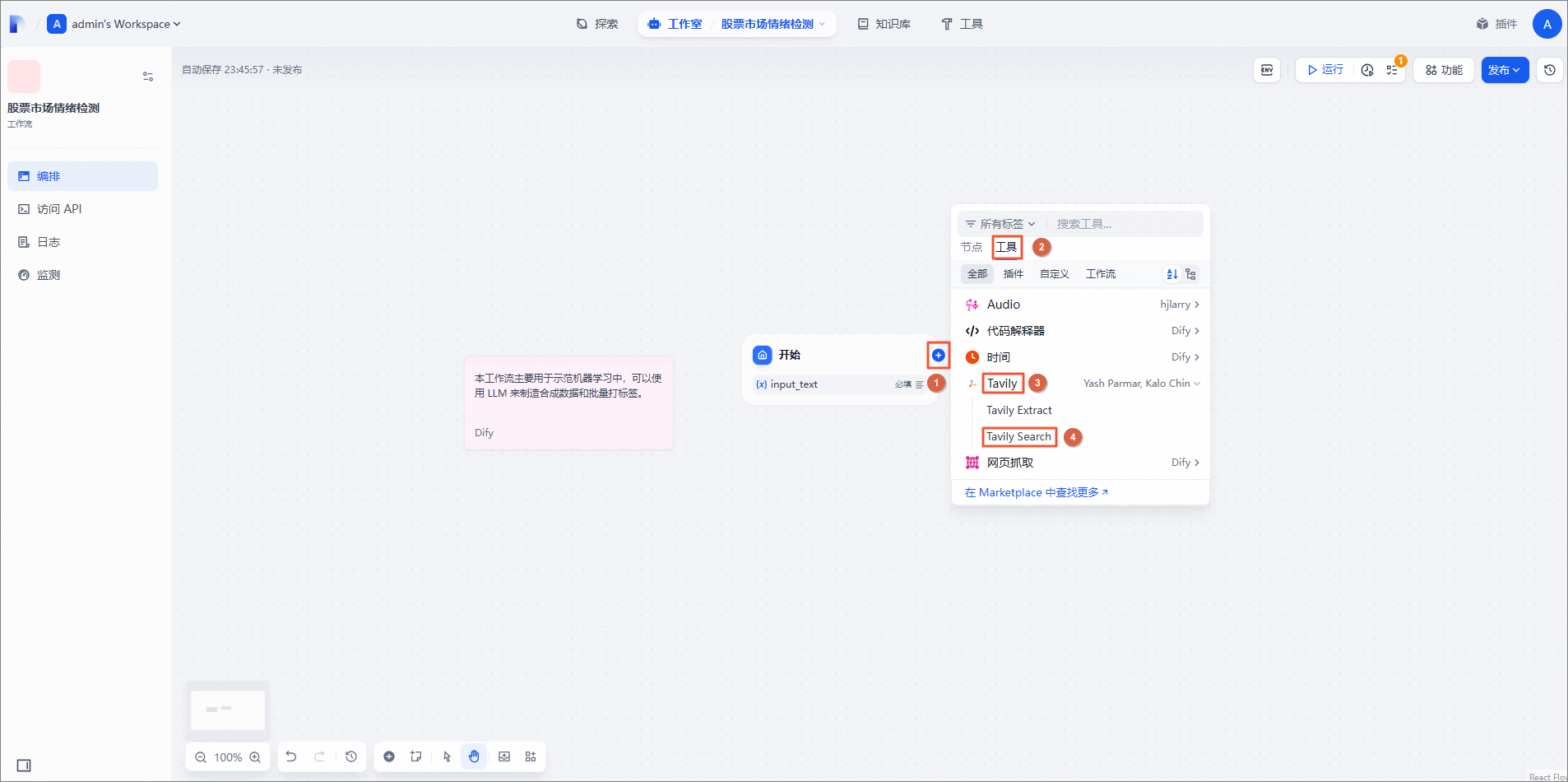The height and width of the screenshot is (782, 1568).
Task: Go to 探索 in top navigation
Action: pyautogui.click(x=597, y=24)
